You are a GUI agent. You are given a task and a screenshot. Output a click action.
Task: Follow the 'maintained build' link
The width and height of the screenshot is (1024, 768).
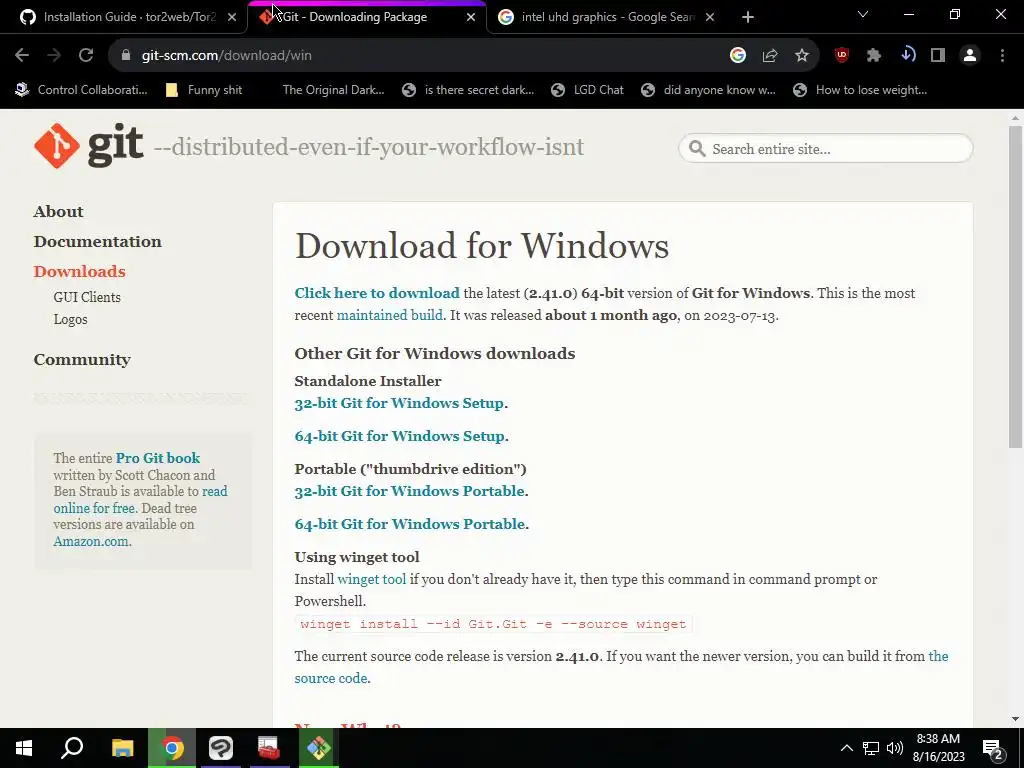tap(389, 315)
